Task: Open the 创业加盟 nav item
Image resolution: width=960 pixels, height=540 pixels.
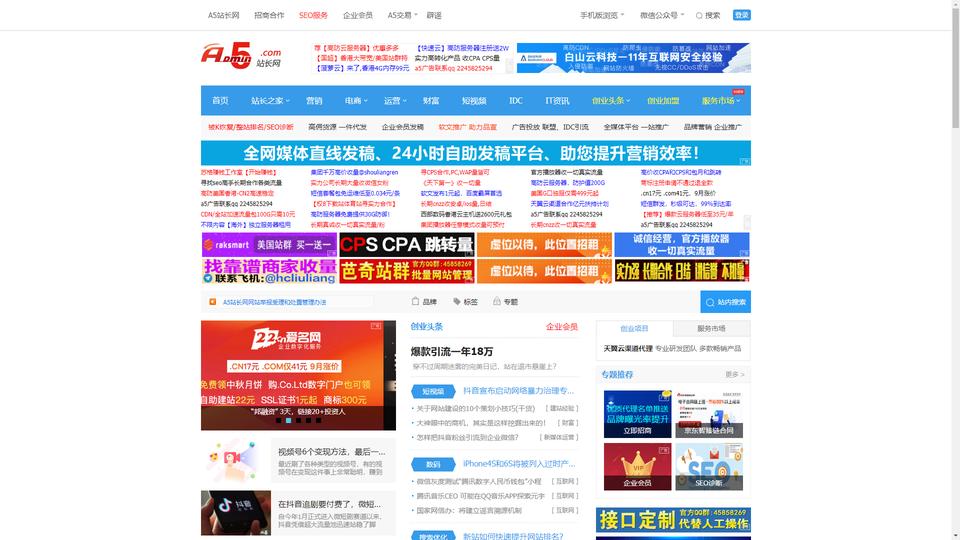Action: [663, 100]
